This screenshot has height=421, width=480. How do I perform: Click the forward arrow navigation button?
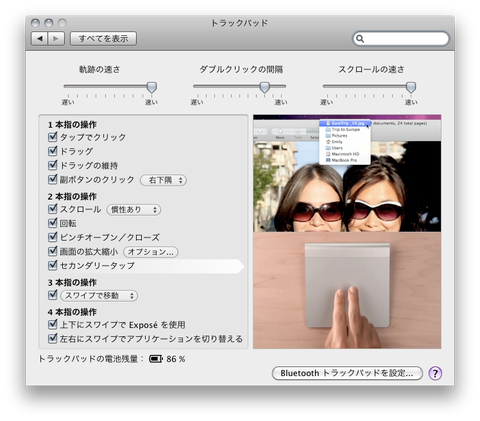tap(56, 39)
